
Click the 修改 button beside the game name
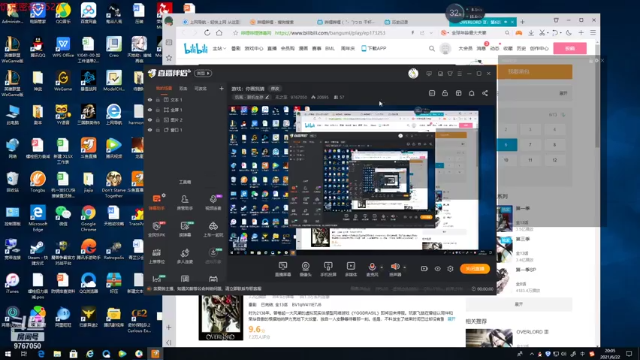coord(275,89)
